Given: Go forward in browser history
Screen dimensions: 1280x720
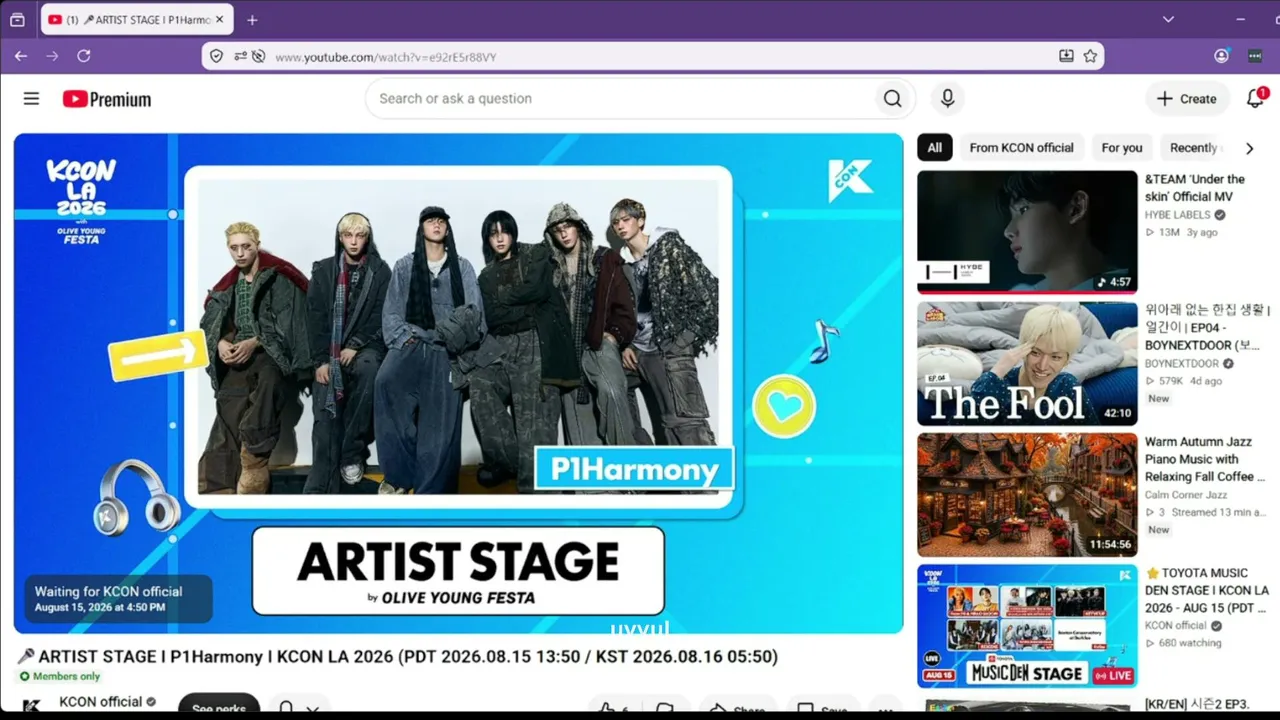Looking at the screenshot, I should (52, 56).
